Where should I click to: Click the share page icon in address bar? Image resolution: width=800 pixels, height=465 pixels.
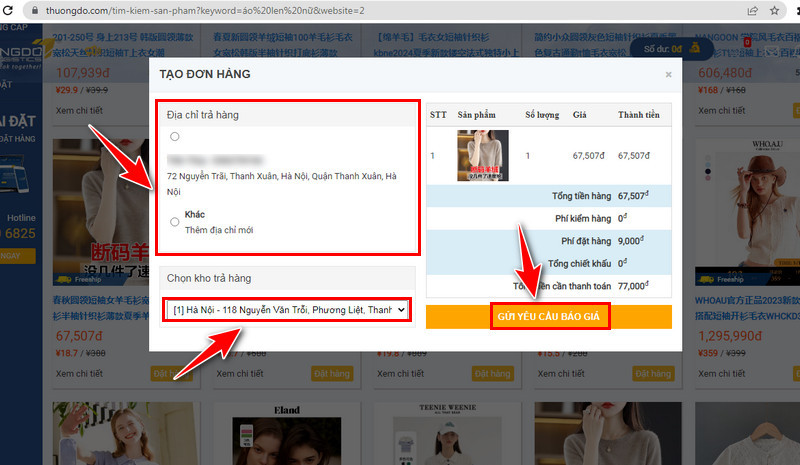[x=753, y=11]
